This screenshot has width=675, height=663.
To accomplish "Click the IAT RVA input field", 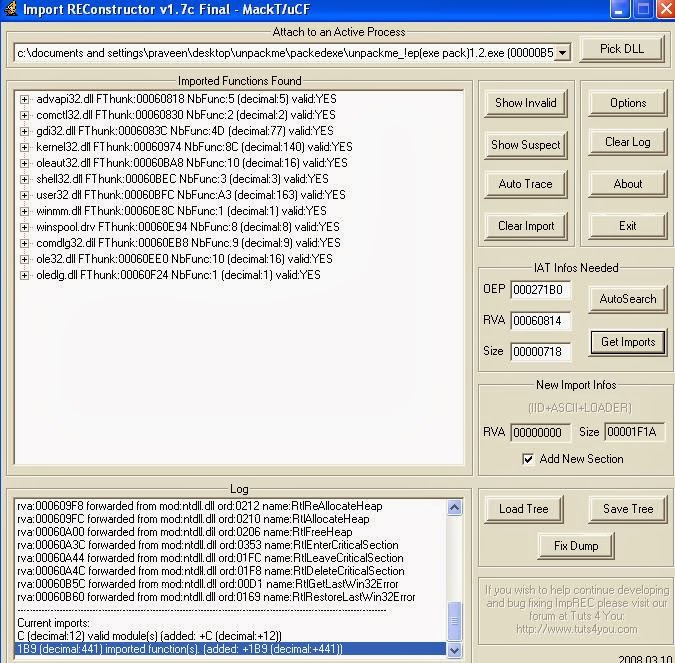I will coord(540,321).
